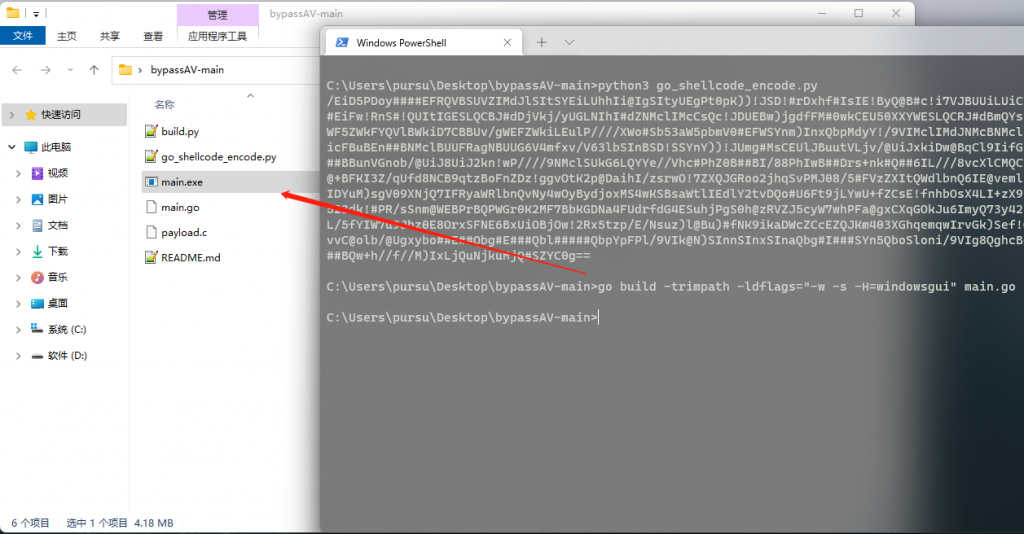Screen dimensions: 1024x534
Task: Open a new terminal tab
Action: (541, 42)
